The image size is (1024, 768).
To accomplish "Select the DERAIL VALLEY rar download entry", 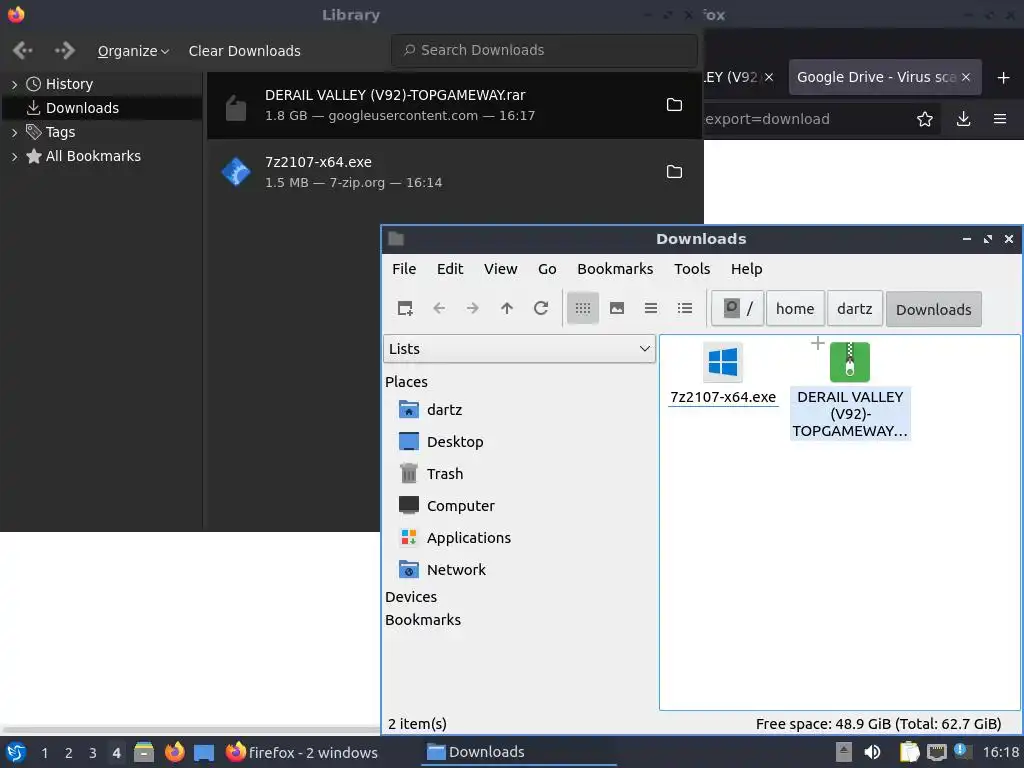I will click(455, 105).
